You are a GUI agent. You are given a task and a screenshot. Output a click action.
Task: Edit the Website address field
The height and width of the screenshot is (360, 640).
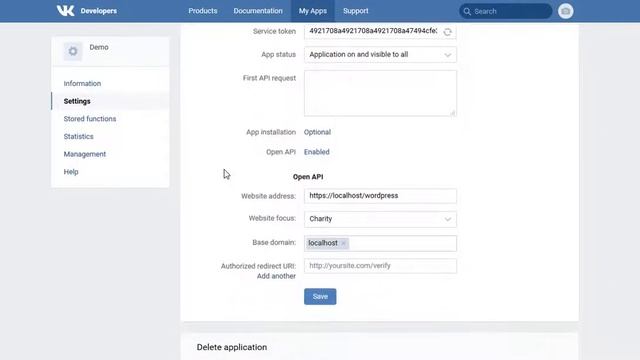click(x=380, y=196)
